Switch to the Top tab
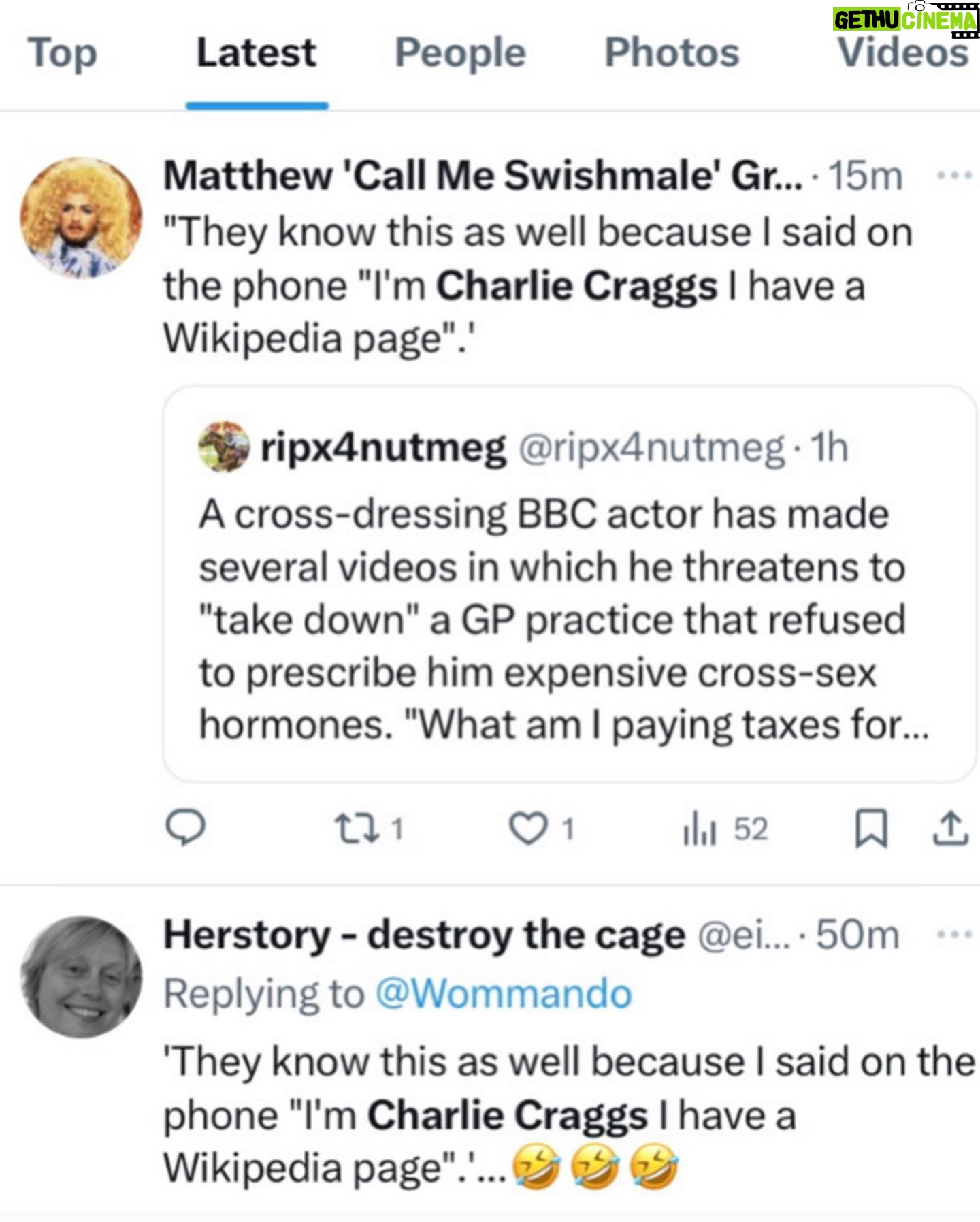This screenshot has width=980, height=1222. 62,53
